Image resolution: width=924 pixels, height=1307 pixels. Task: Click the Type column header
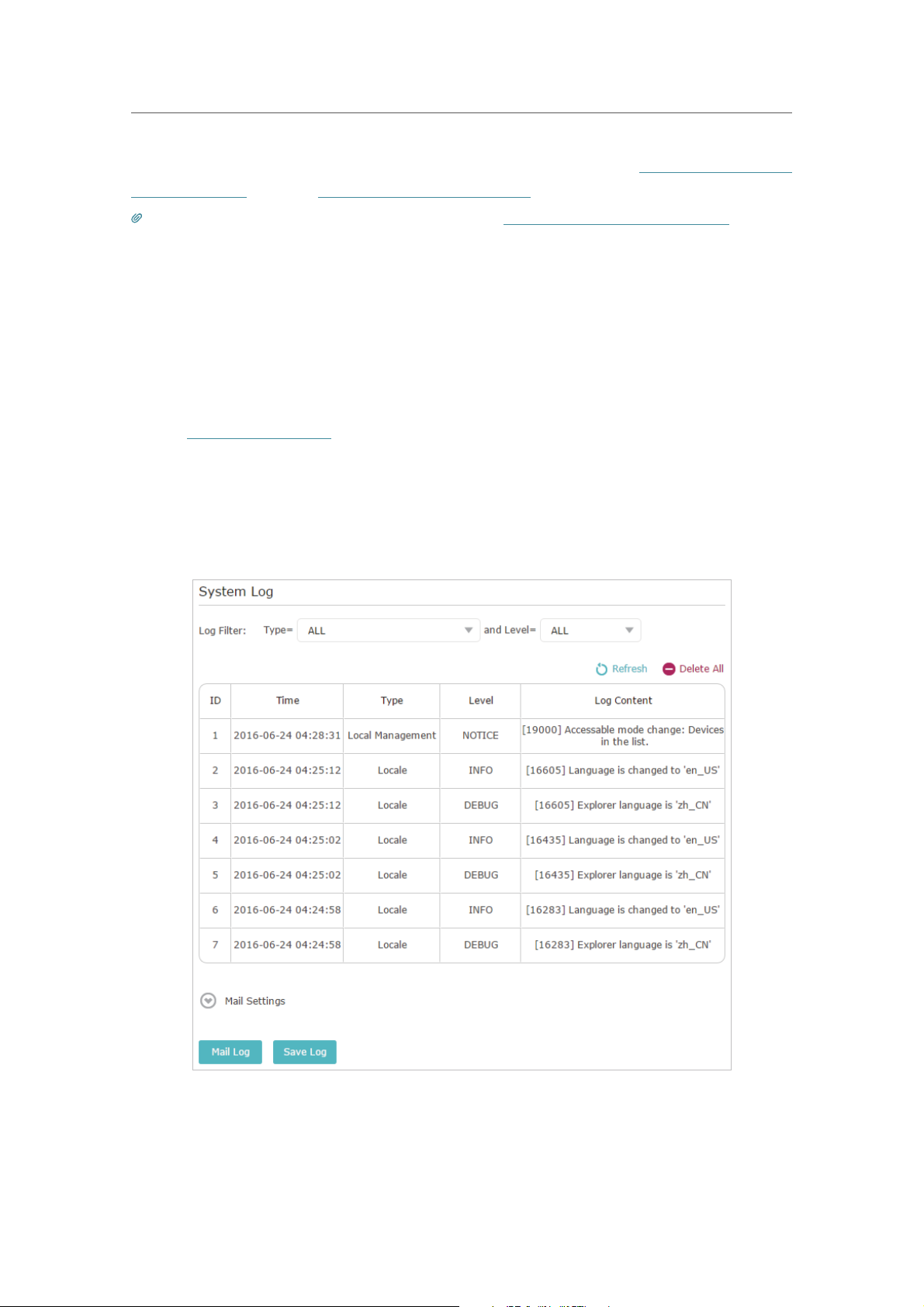click(x=392, y=701)
